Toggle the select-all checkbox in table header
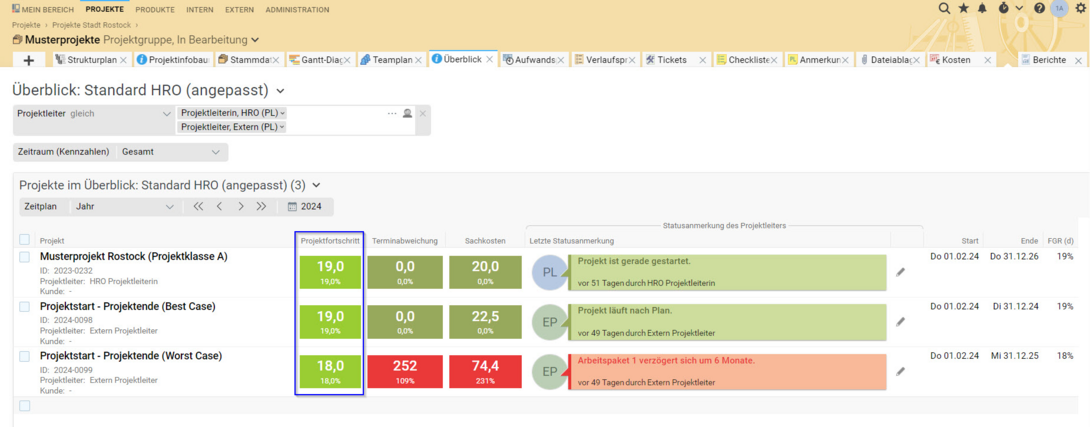 [x=25, y=240]
